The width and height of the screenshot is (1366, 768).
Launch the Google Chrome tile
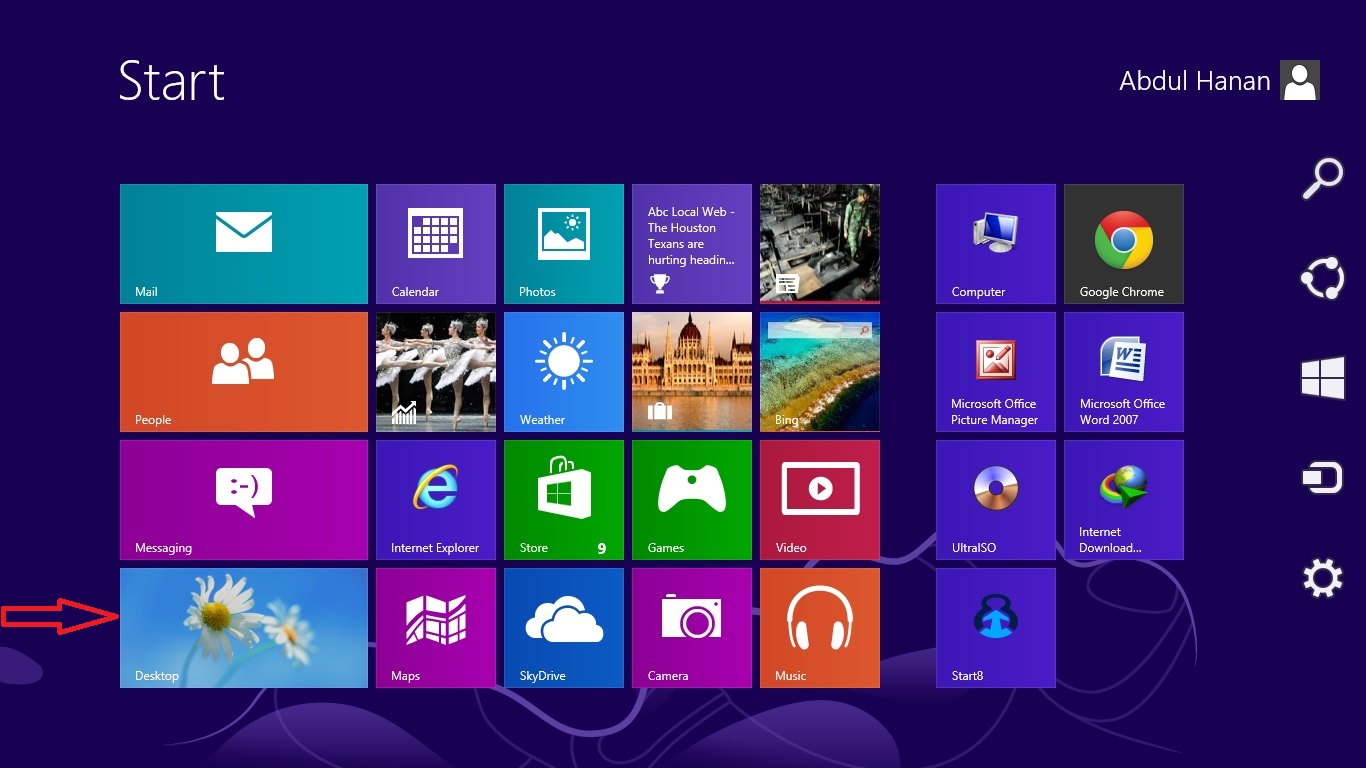[x=1124, y=244]
